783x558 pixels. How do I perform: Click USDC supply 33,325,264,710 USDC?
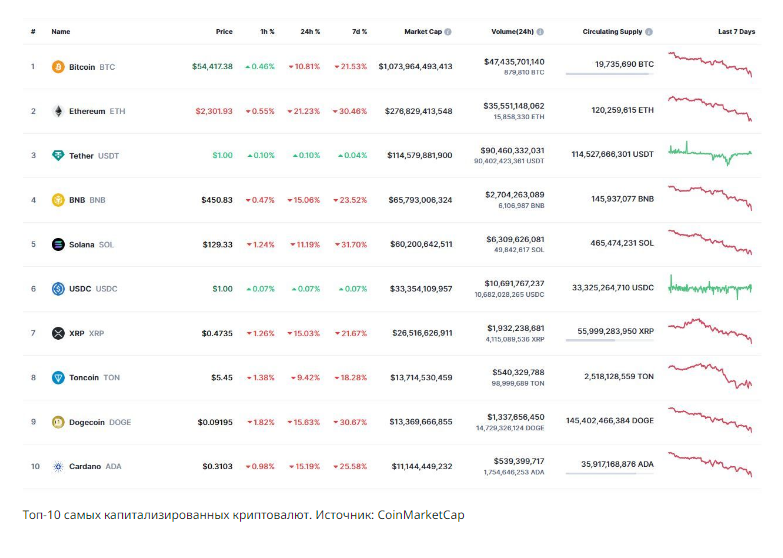pyautogui.click(x=613, y=288)
